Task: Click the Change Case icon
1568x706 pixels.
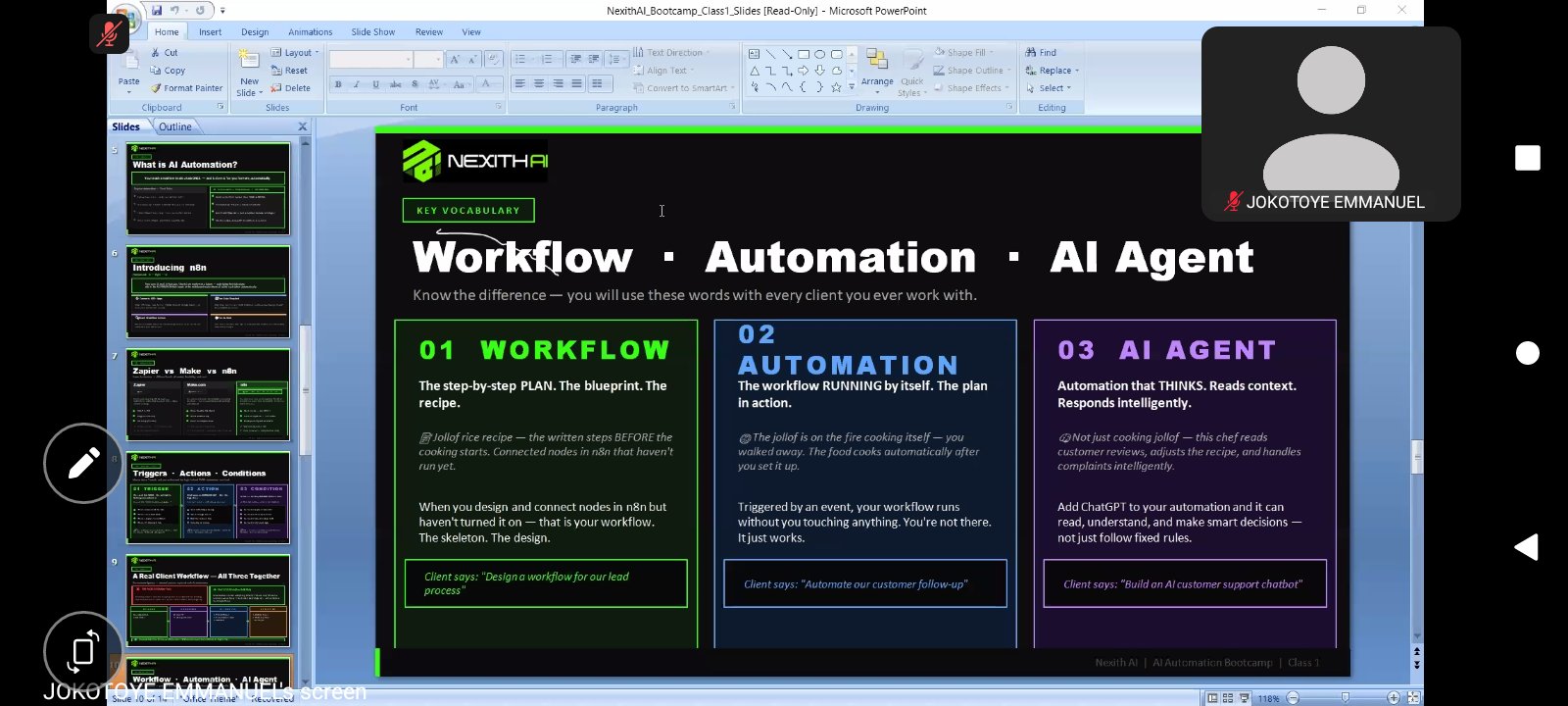Action: coord(460,84)
